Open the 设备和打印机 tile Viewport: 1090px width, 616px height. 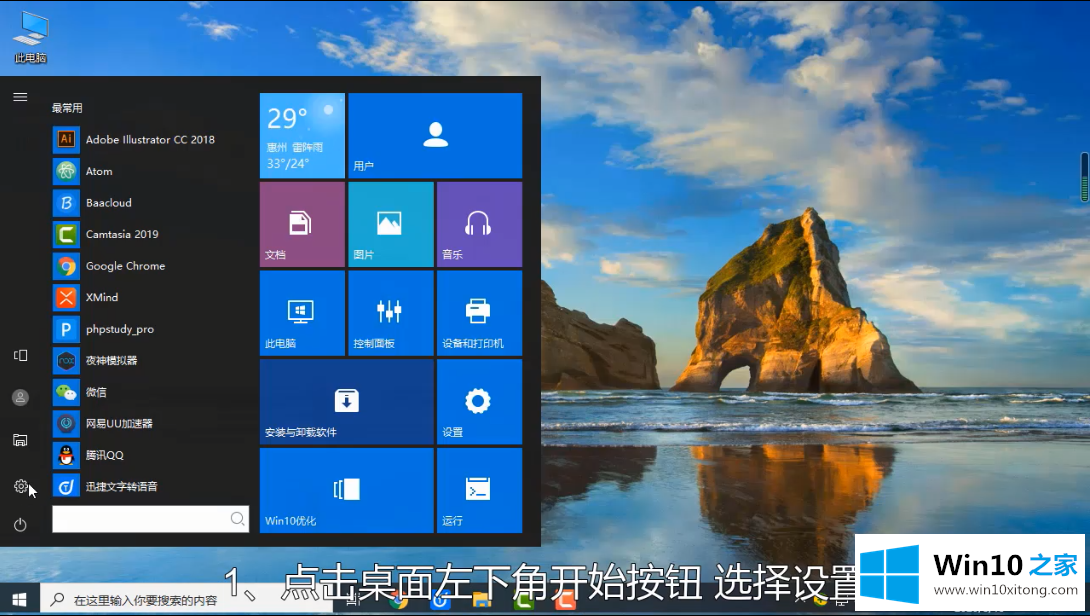480,313
